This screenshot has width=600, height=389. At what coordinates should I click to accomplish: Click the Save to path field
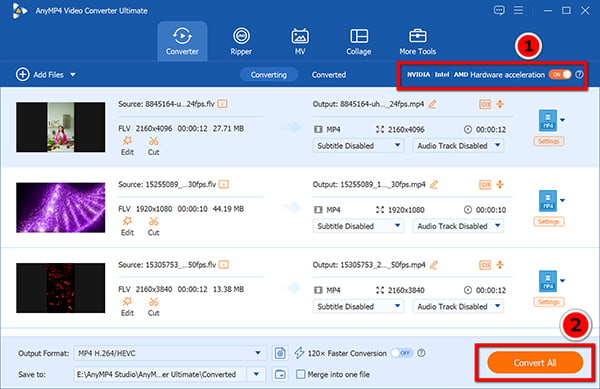point(161,374)
